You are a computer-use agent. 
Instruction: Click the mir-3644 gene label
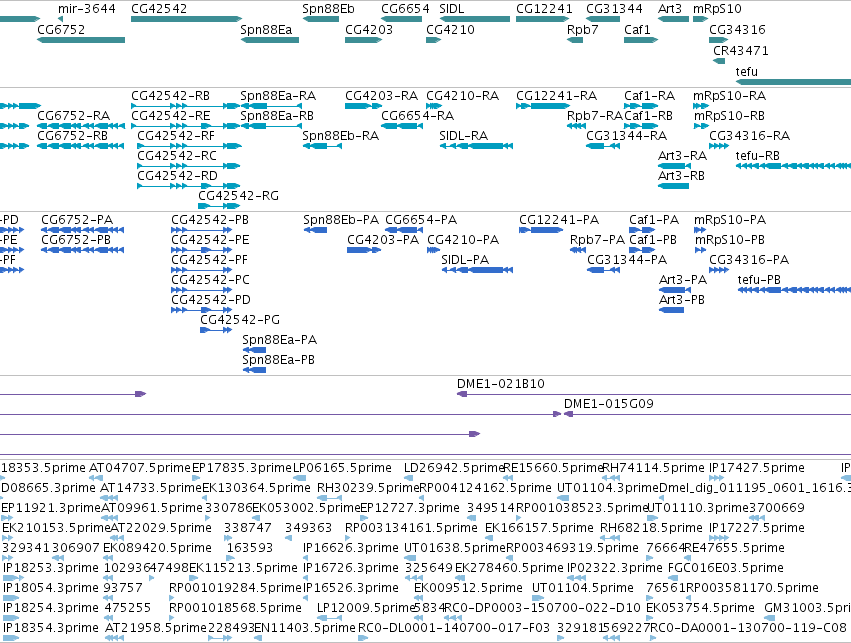pos(87,9)
